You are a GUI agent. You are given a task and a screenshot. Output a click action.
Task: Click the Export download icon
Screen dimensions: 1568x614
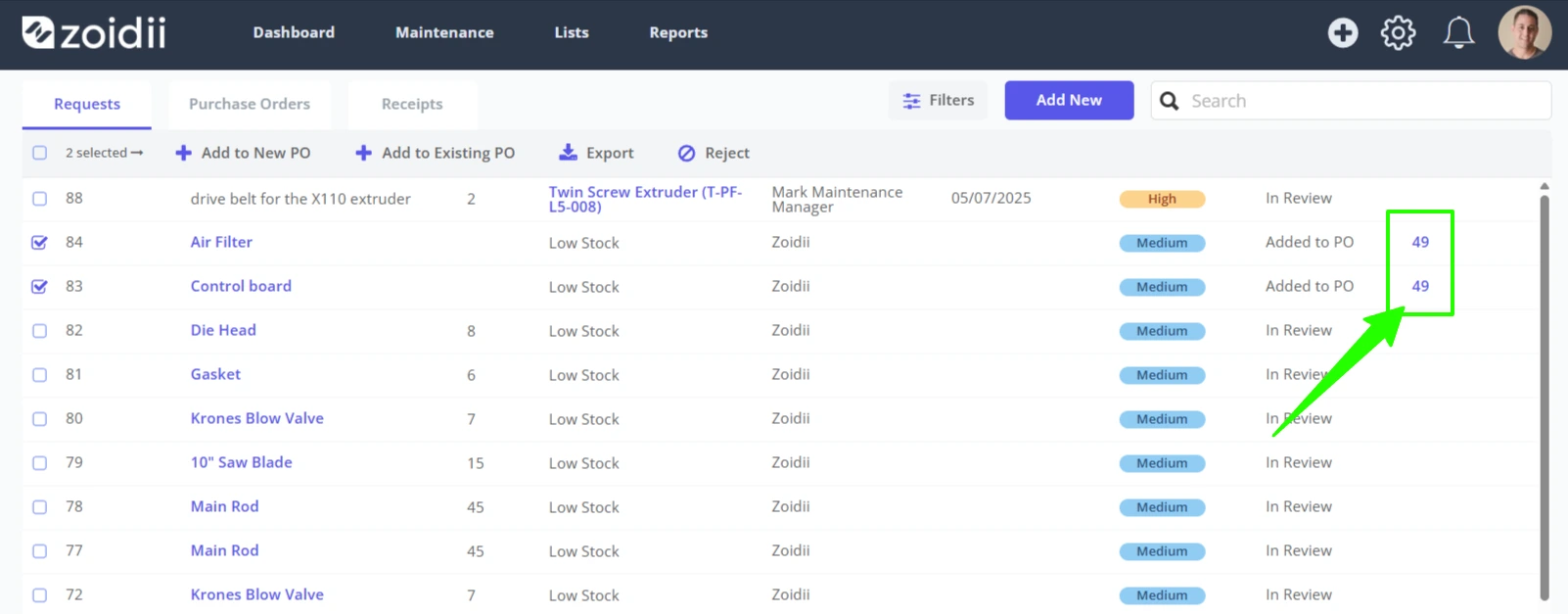(x=568, y=153)
